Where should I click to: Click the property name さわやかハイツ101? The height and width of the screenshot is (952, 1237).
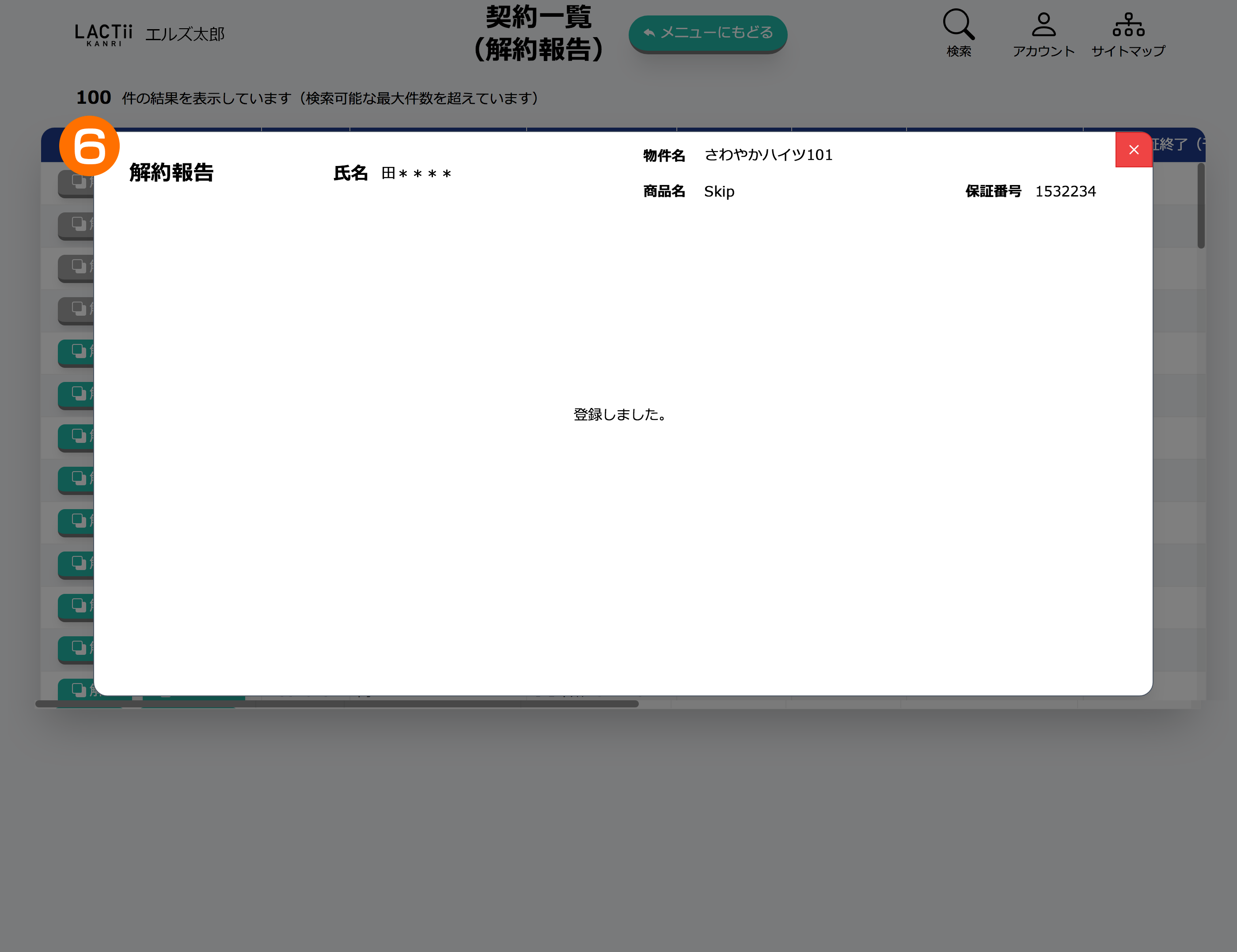pos(768,155)
